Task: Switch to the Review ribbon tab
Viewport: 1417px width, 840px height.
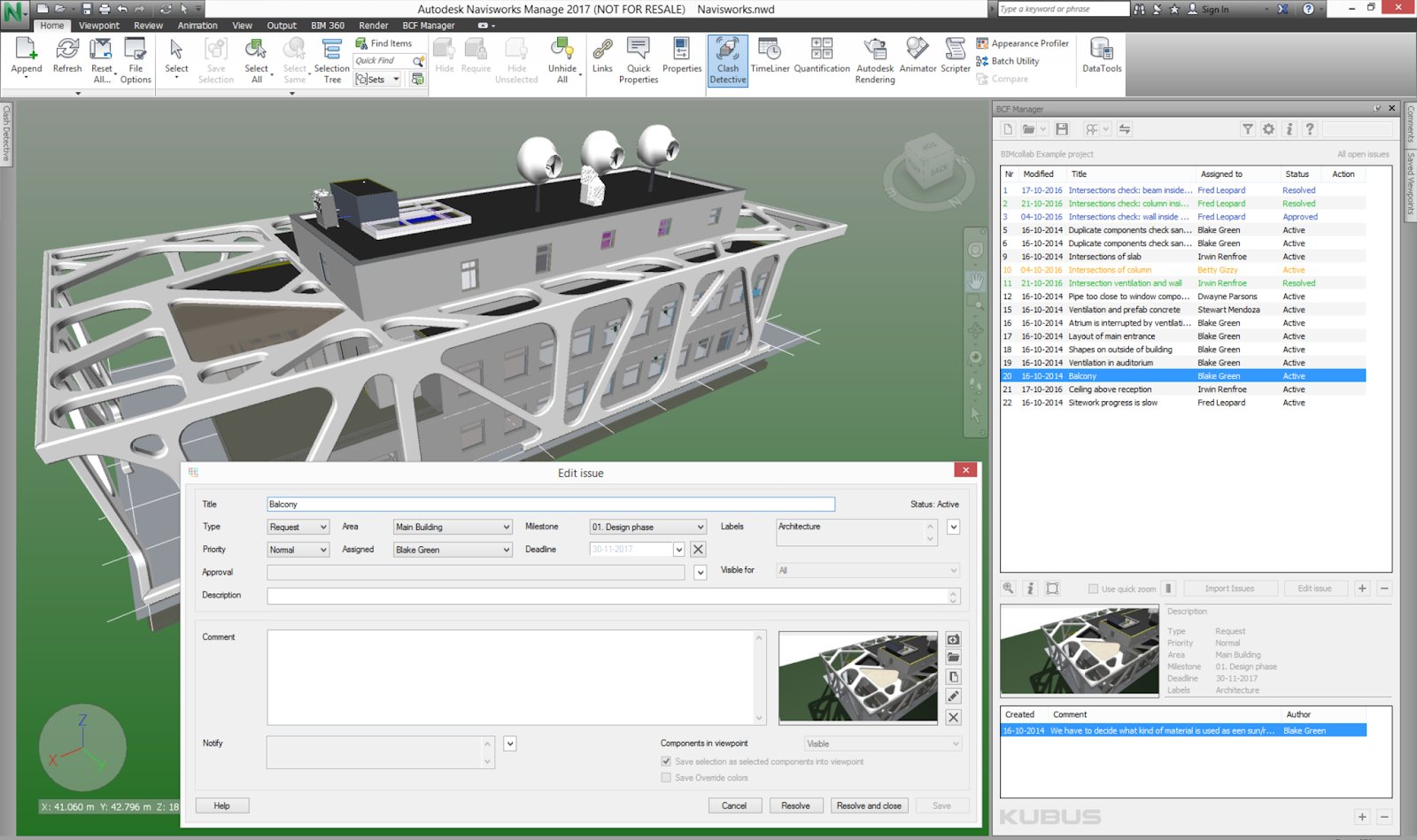Action: [x=148, y=25]
